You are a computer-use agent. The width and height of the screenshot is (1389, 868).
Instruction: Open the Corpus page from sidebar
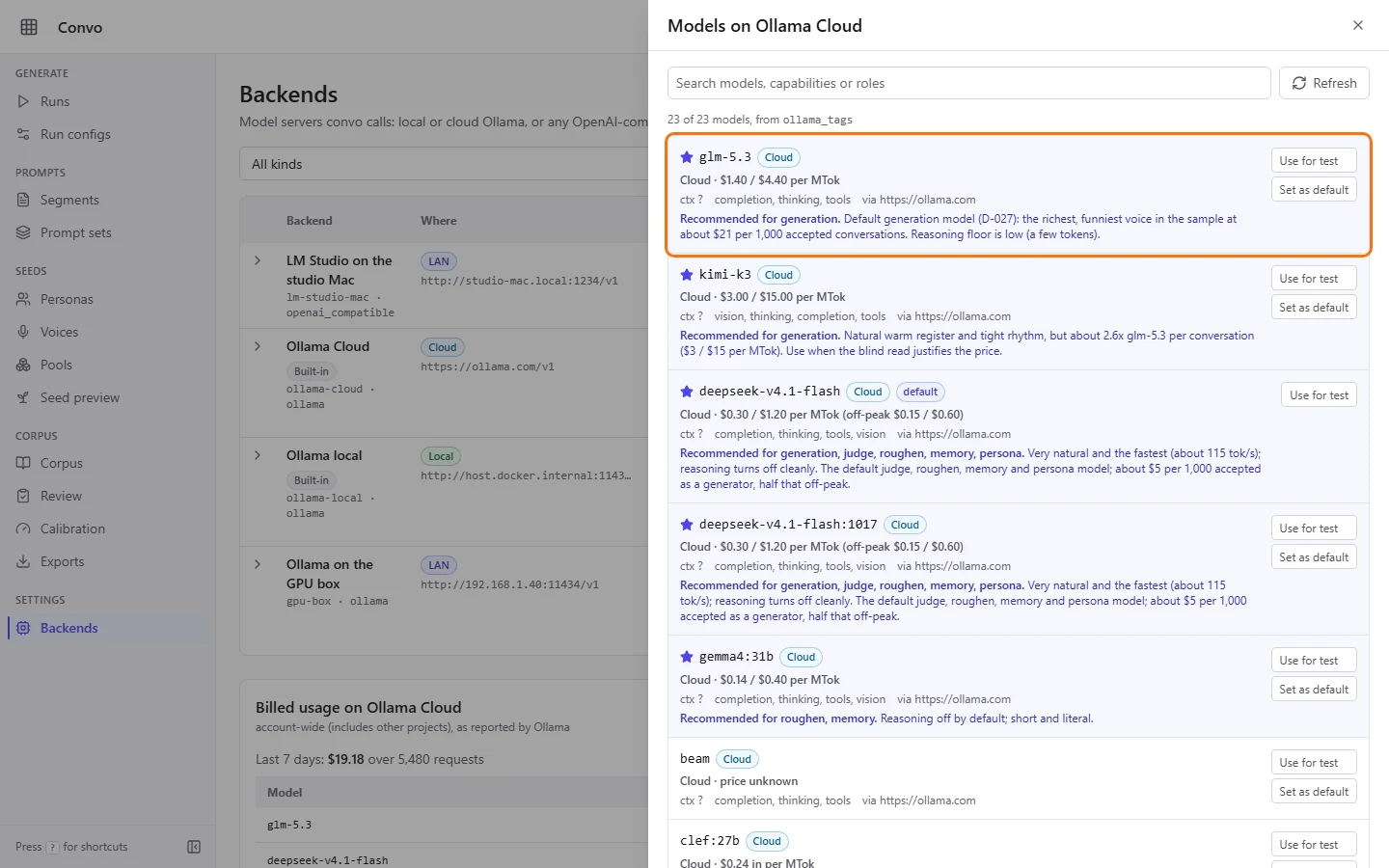[x=108, y=463]
